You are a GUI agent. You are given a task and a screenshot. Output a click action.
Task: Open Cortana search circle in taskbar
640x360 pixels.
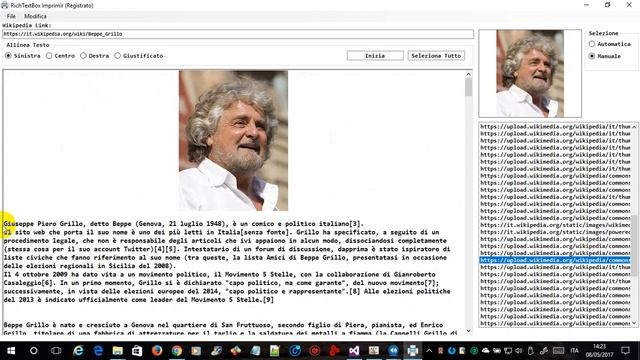tap(33, 351)
